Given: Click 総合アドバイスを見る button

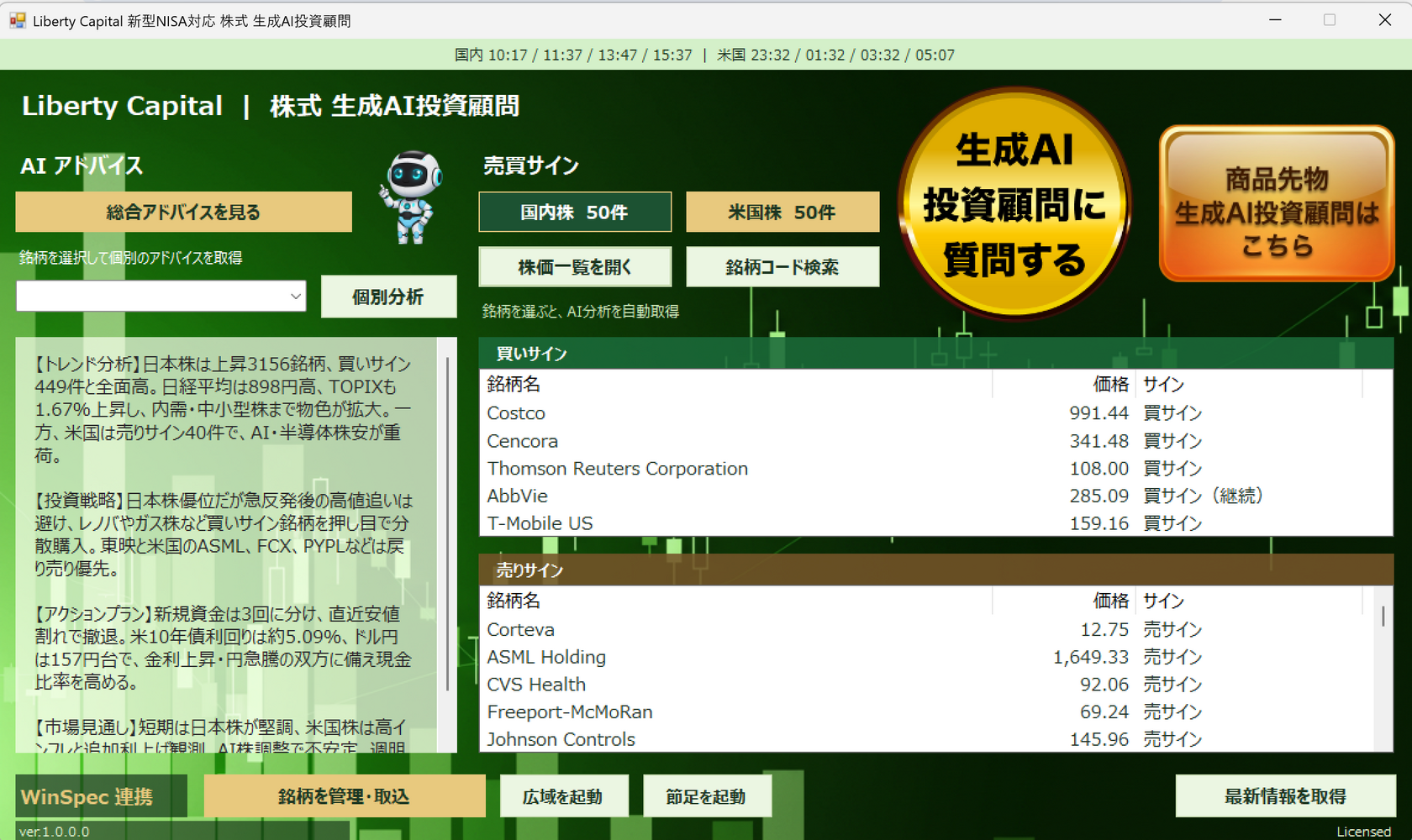Looking at the screenshot, I should (x=183, y=212).
